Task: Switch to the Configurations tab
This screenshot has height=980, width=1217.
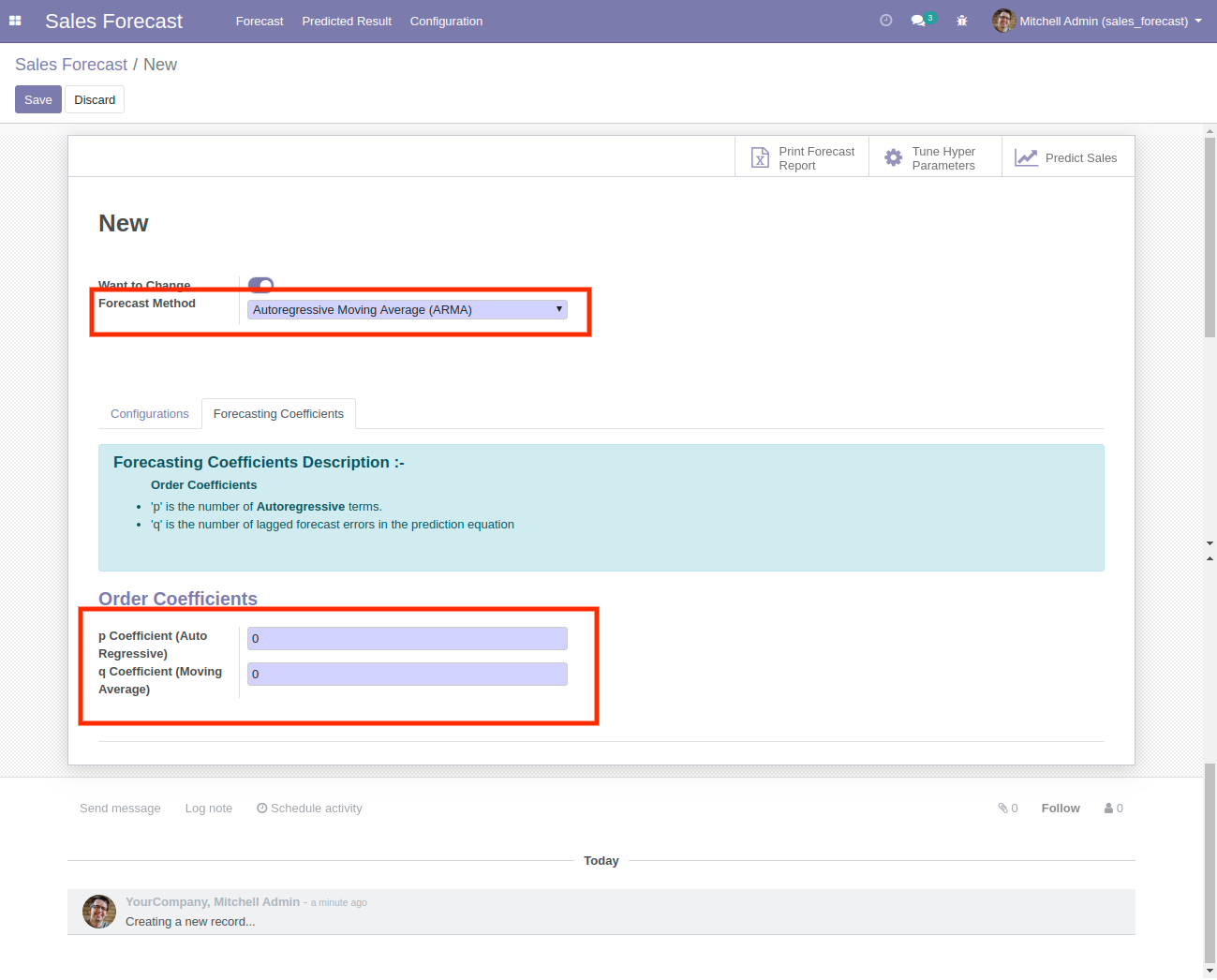Action: pyautogui.click(x=150, y=414)
